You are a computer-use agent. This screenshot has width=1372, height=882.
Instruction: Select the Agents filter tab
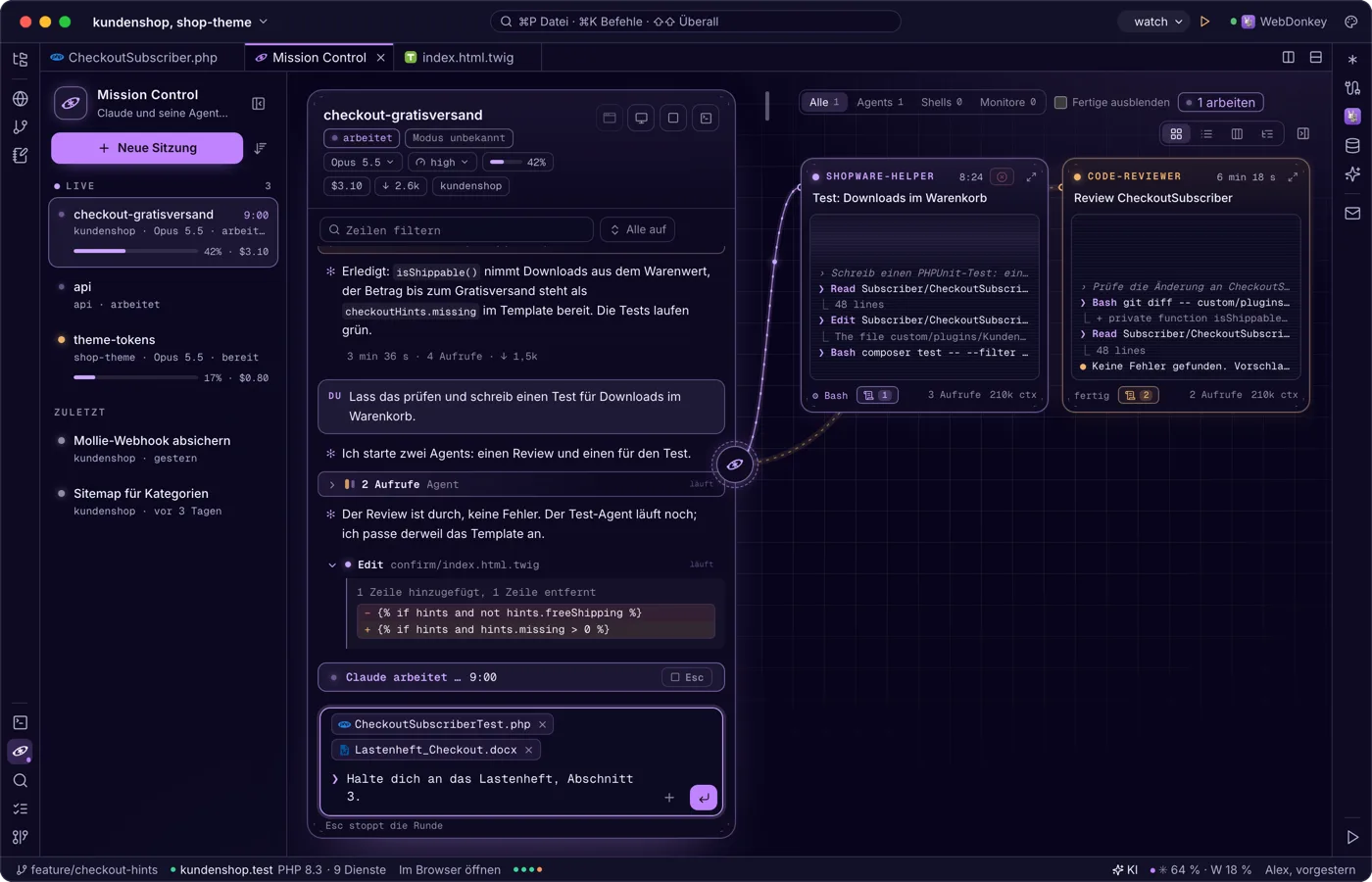point(879,103)
